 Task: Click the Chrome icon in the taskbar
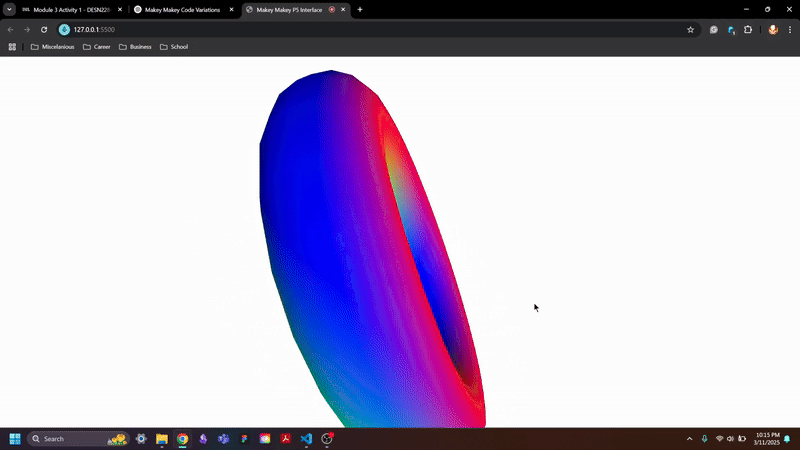click(x=182, y=439)
